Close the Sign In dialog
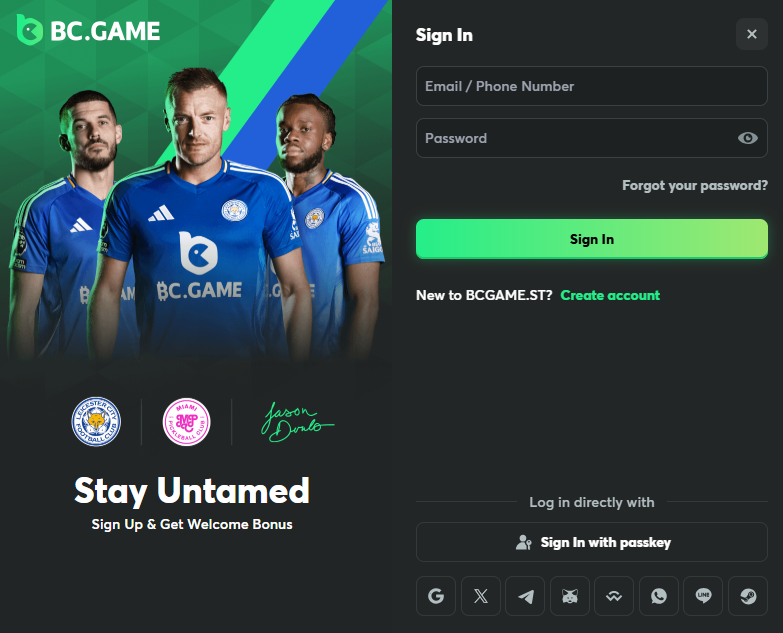Viewport: 783px width, 633px height. pyautogui.click(x=752, y=34)
